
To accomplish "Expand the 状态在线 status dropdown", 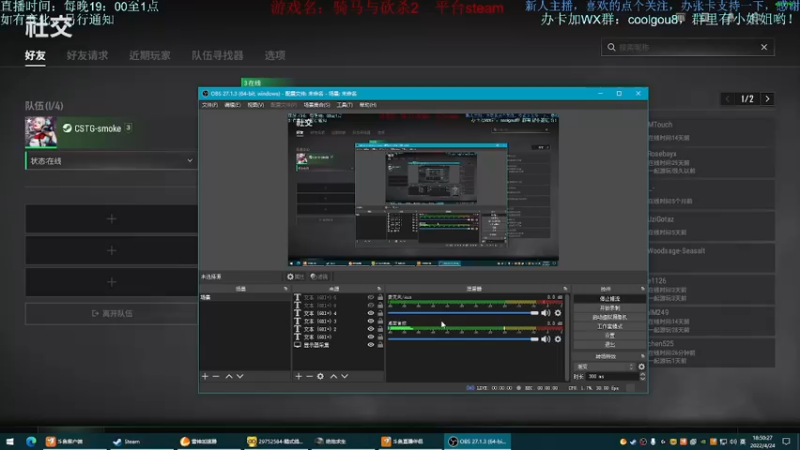I will (111, 161).
